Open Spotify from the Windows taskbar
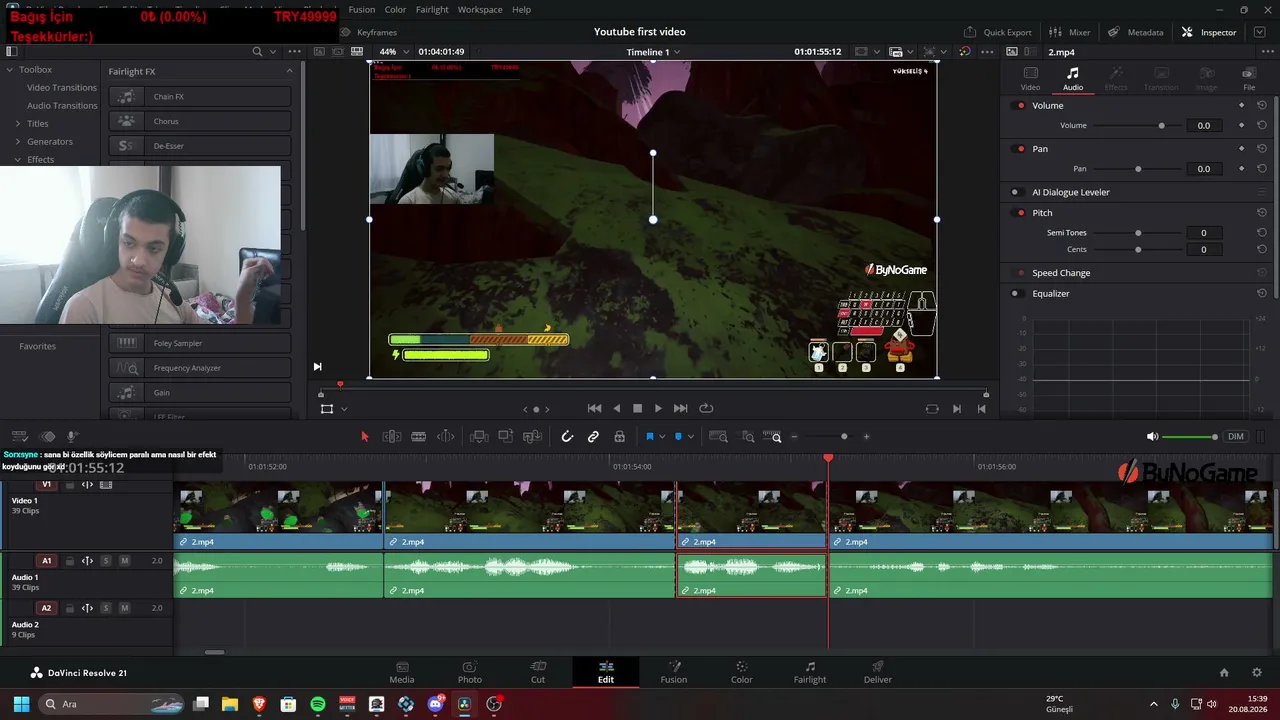 pyautogui.click(x=318, y=704)
